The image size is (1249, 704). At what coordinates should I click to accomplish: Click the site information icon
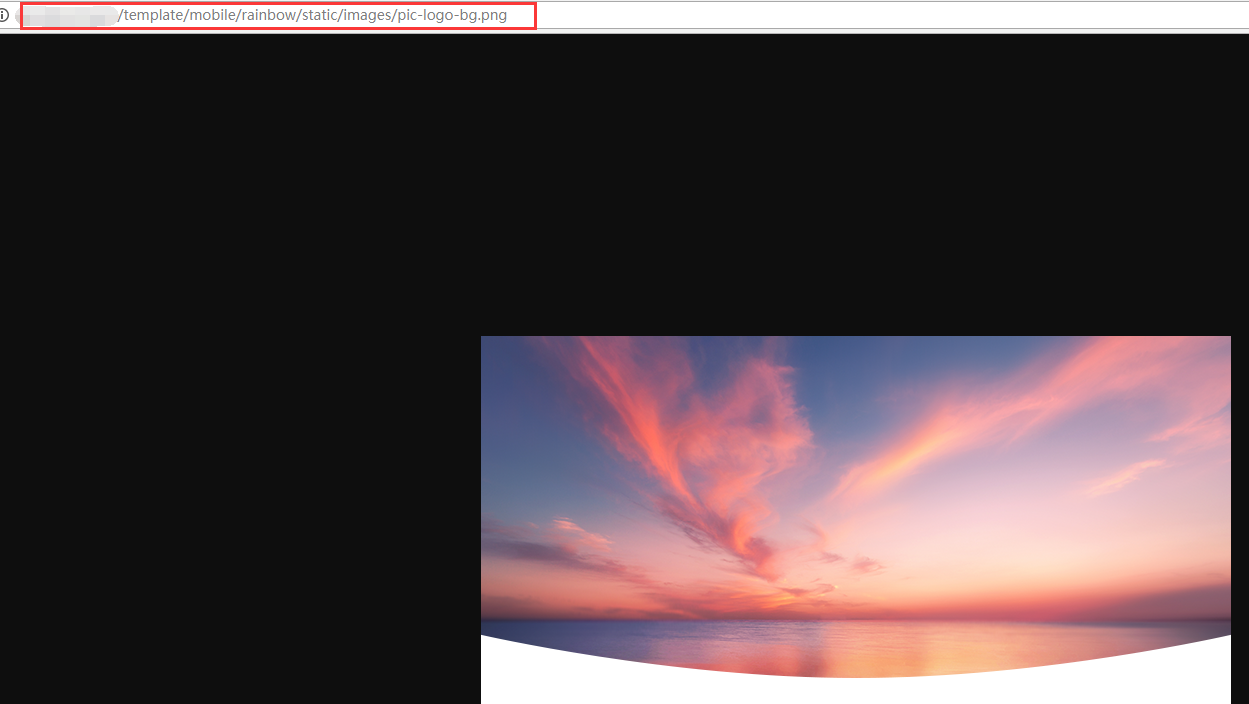click(4, 15)
